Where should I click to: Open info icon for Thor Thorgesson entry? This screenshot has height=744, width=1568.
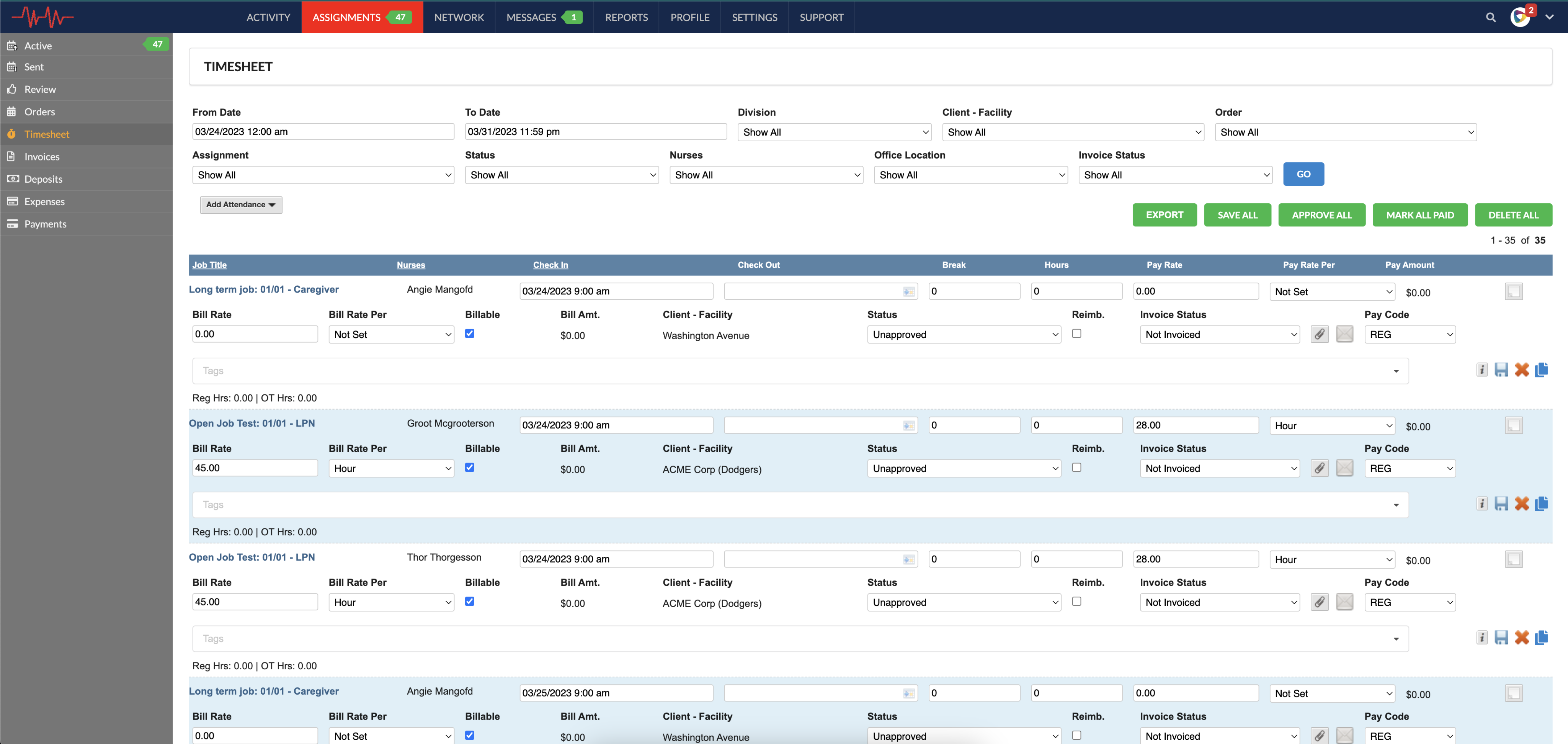(1481, 638)
